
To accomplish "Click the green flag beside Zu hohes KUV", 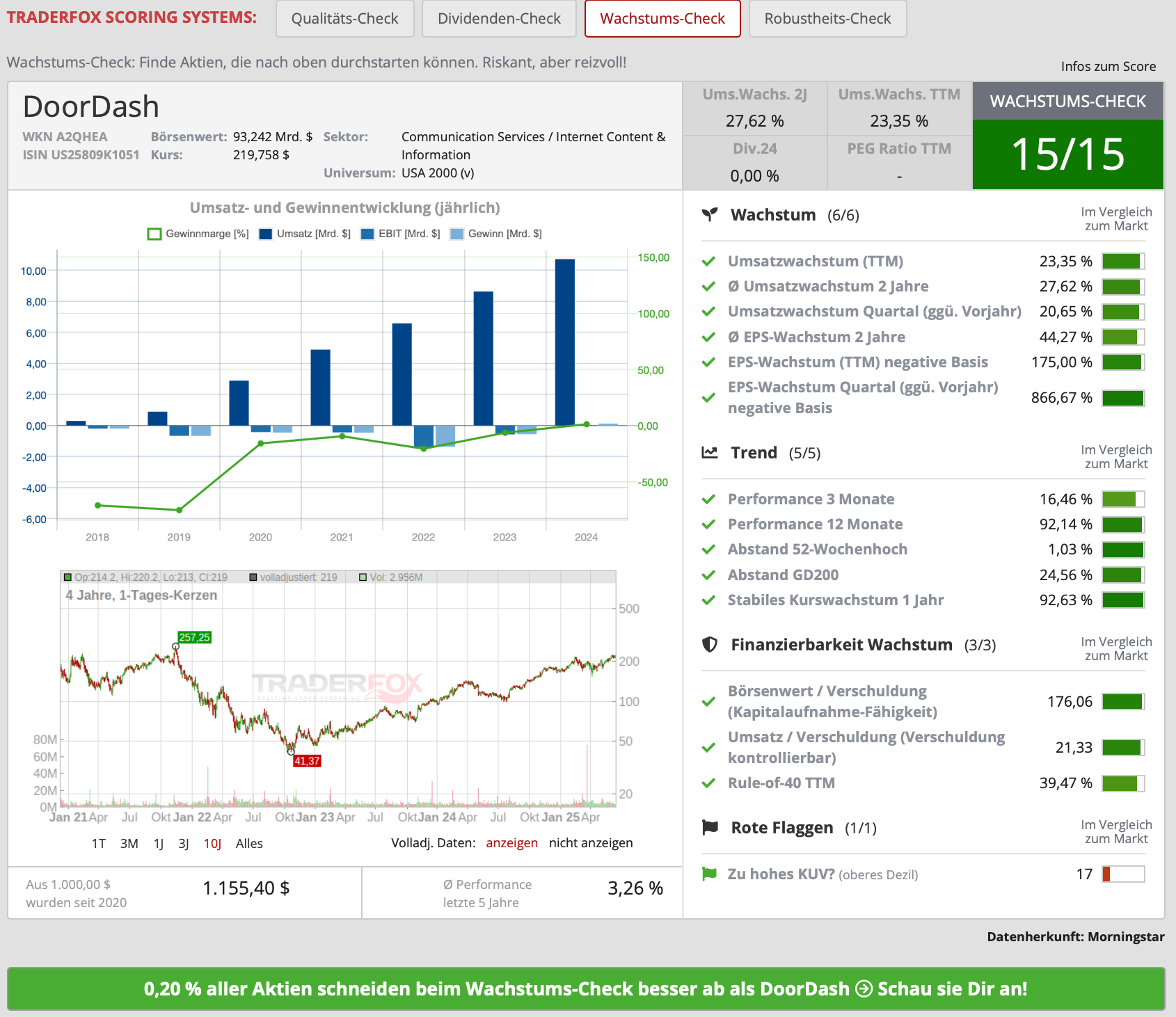I will coord(709,874).
